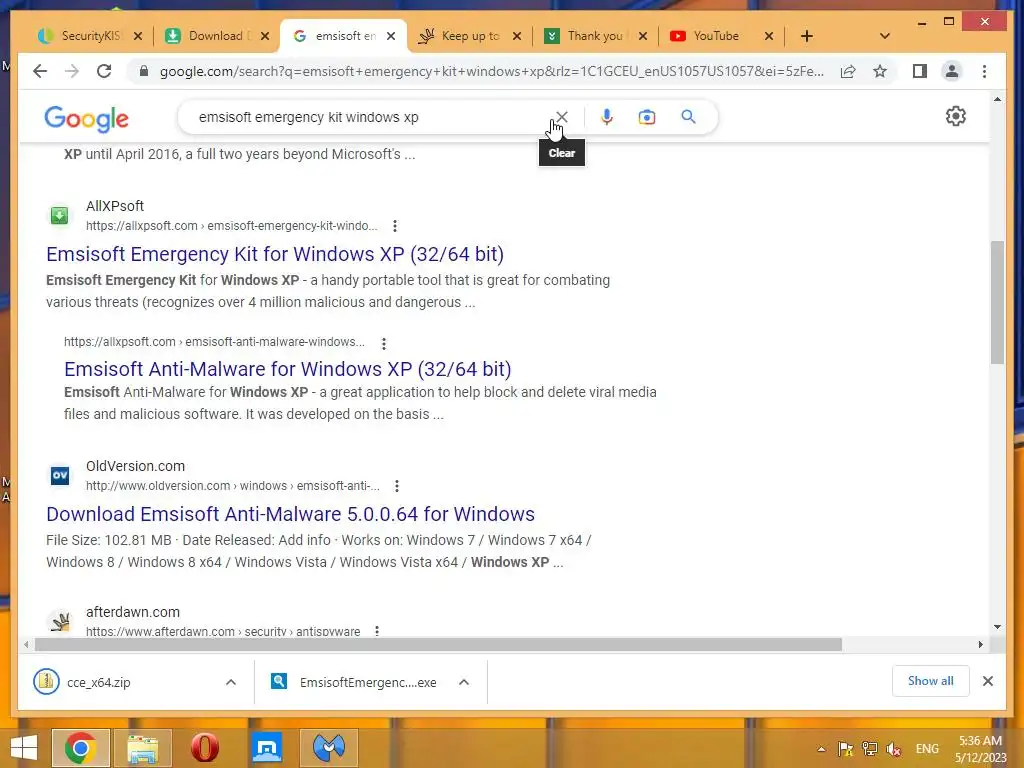Click the forward navigation arrow
This screenshot has height=768, width=1024.
coord(72,71)
